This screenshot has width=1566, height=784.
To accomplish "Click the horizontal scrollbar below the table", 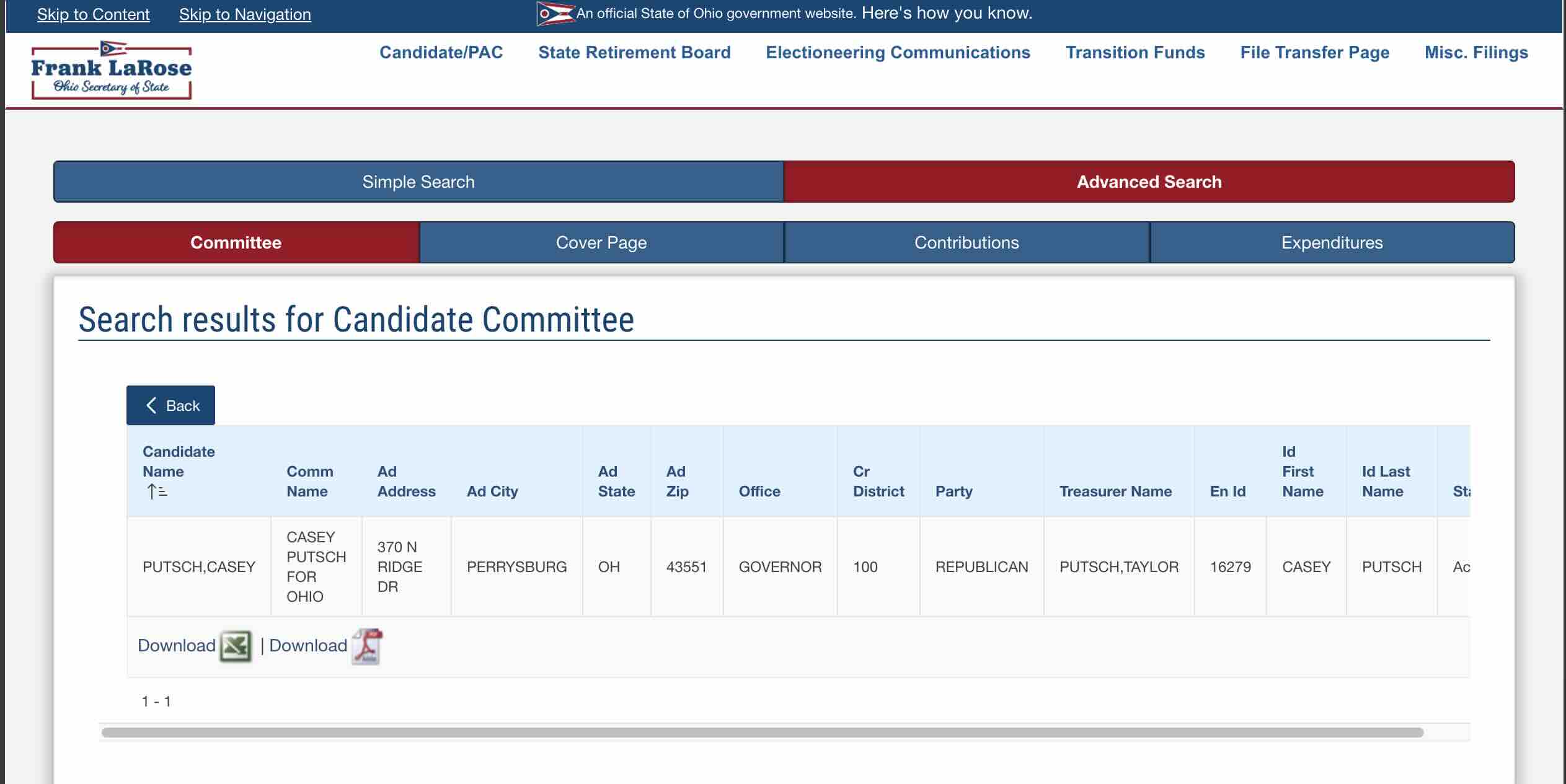I will (763, 733).
